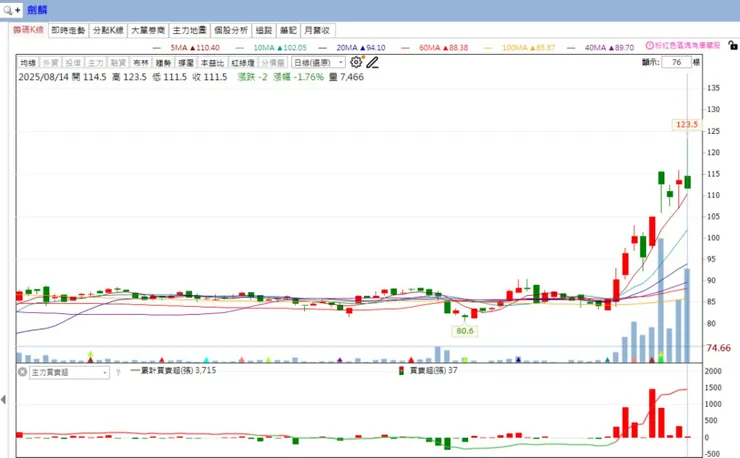Screen dimensions: 740x458
Task: Click the purple triangle event marker
Action: (x=340, y=360)
